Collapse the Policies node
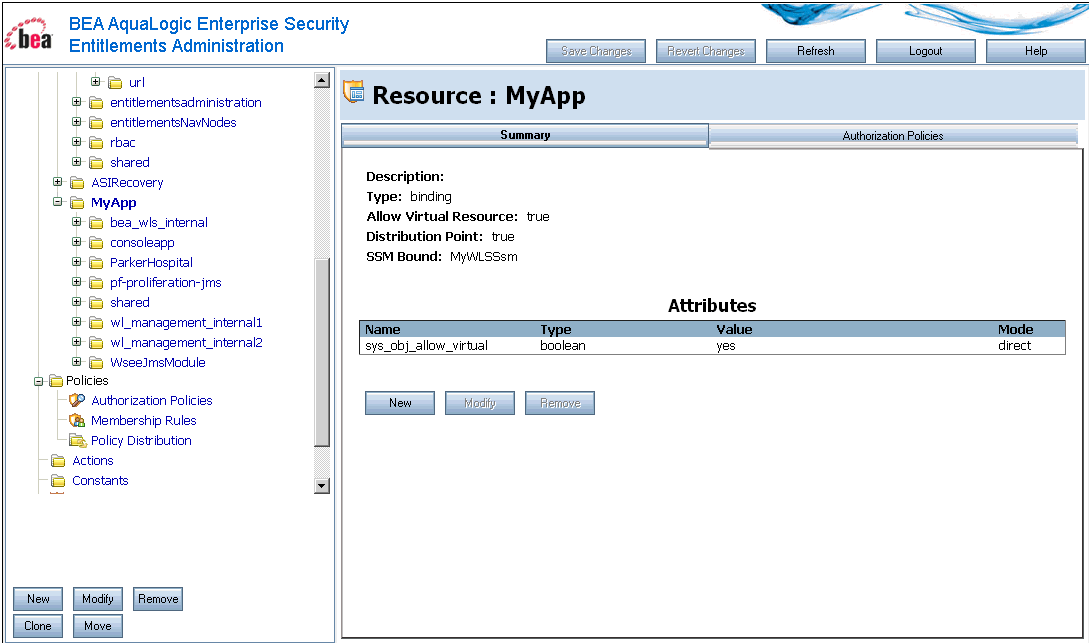Viewport: 1092px width, 644px height. (x=39, y=382)
